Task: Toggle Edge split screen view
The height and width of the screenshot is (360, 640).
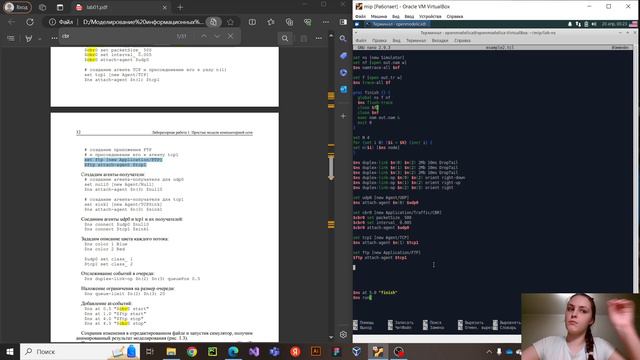Action: [252, 22]
